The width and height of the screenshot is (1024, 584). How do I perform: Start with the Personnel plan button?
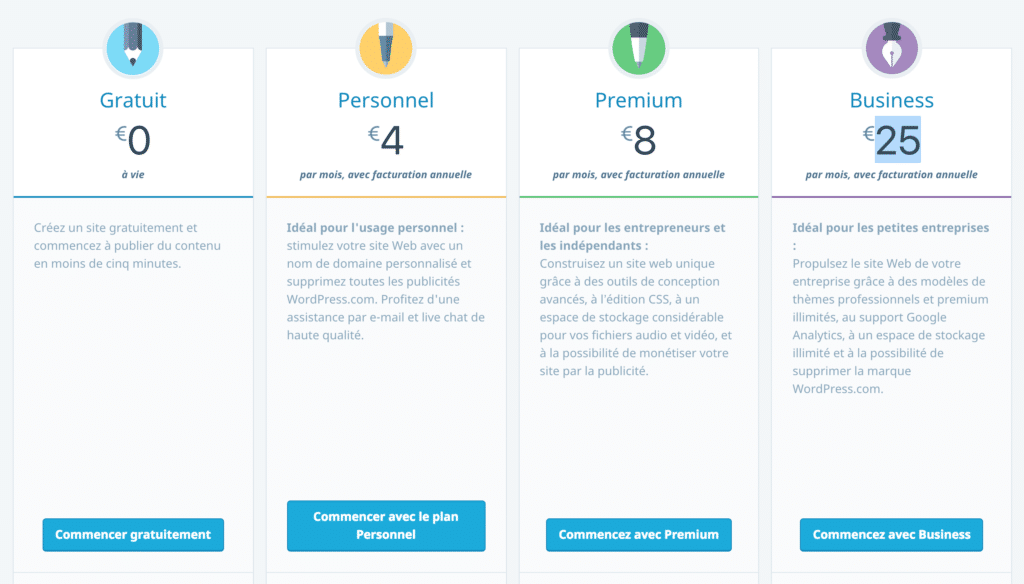click(386, 526)
